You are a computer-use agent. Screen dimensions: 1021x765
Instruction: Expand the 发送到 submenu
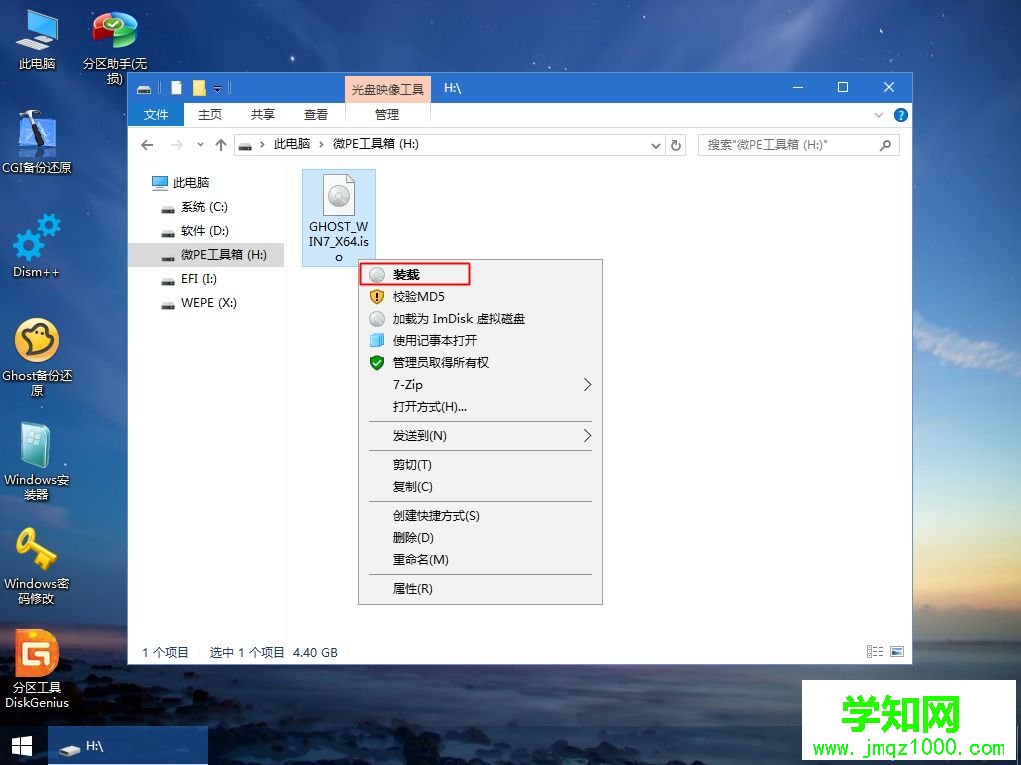point(480,436)
